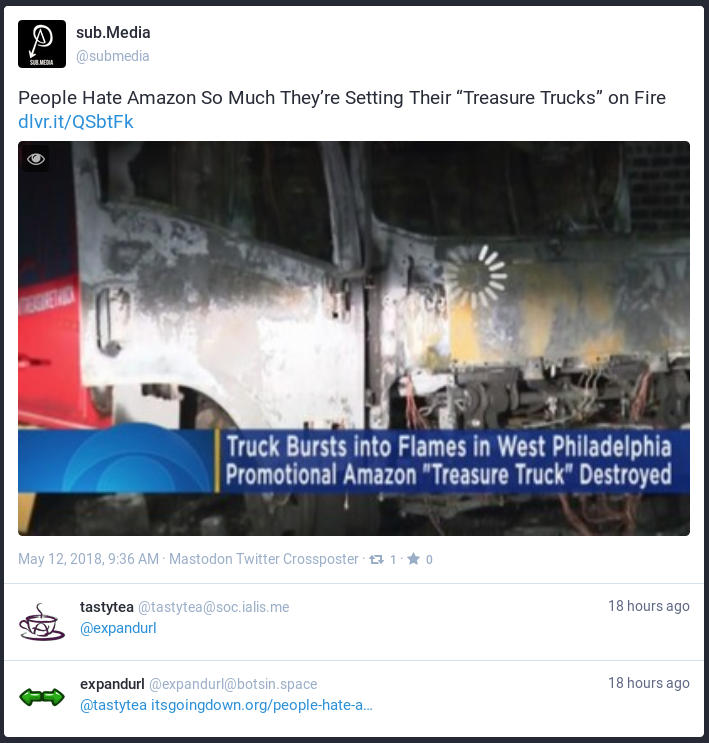The width and height of the screenshot is (709, 743).
Task: Open the expandurl display name
Action: 112,684
